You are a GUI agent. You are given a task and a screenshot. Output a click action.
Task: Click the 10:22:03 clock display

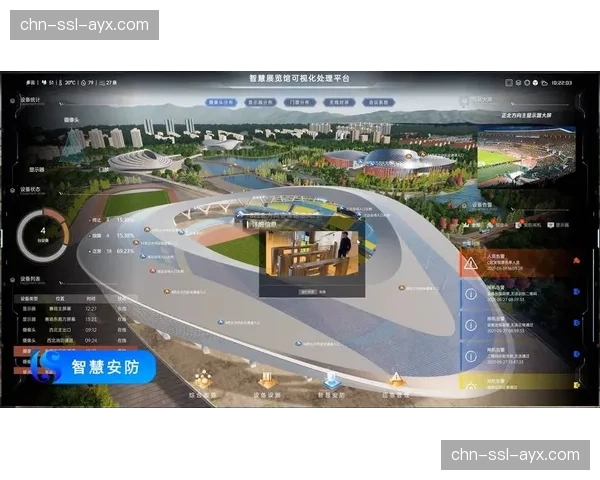pos(562,83)
